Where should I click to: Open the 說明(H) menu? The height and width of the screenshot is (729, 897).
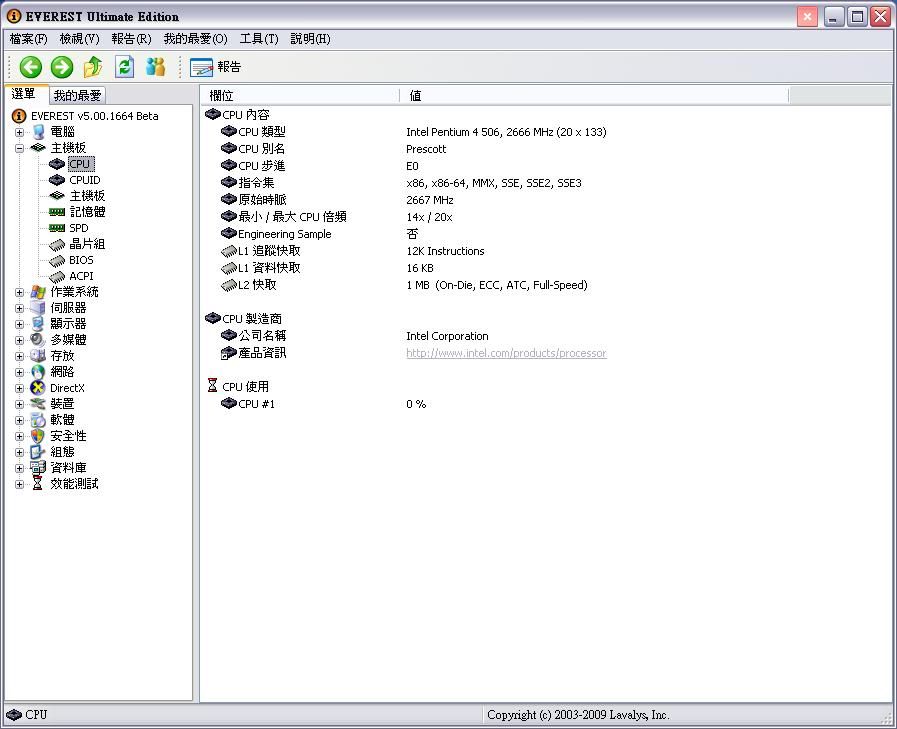tap(311, 39)
